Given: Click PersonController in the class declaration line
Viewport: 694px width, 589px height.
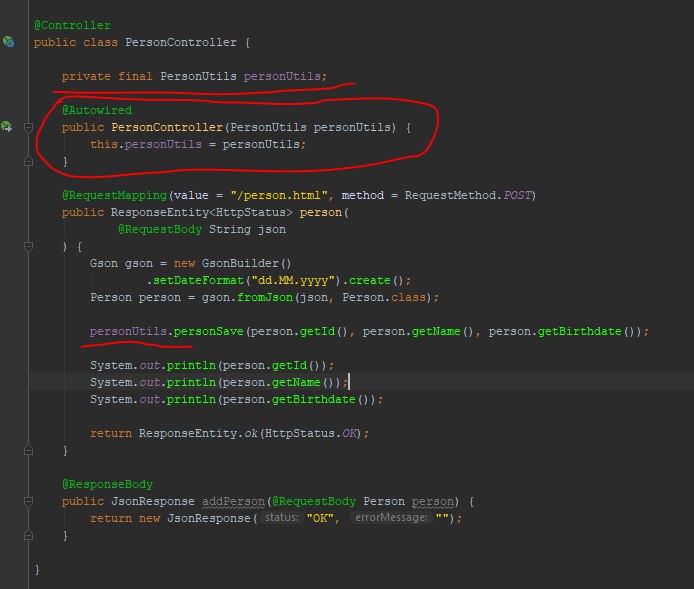Looking at the screenshot, I should coord(181,42).
